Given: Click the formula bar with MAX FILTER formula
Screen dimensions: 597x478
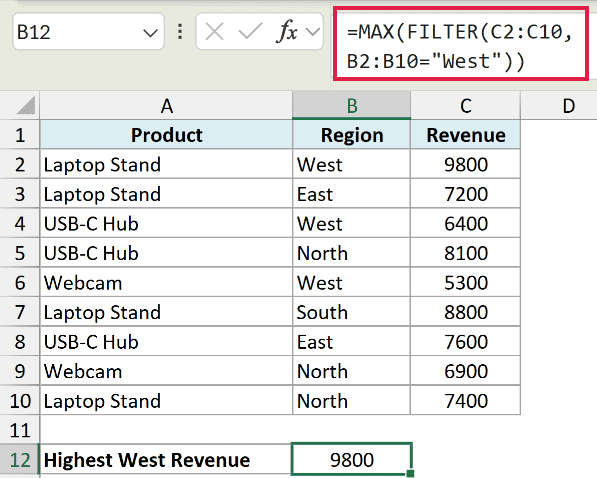Looking at the screenshot, I should pos(461,43).
